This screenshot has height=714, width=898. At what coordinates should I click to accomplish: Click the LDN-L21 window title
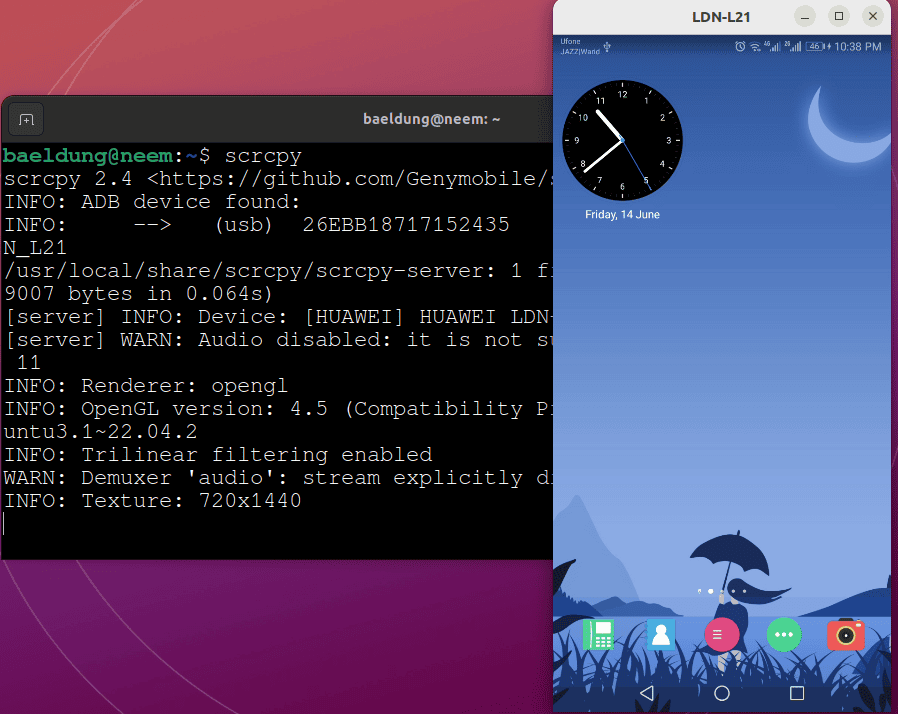(721, 17)
